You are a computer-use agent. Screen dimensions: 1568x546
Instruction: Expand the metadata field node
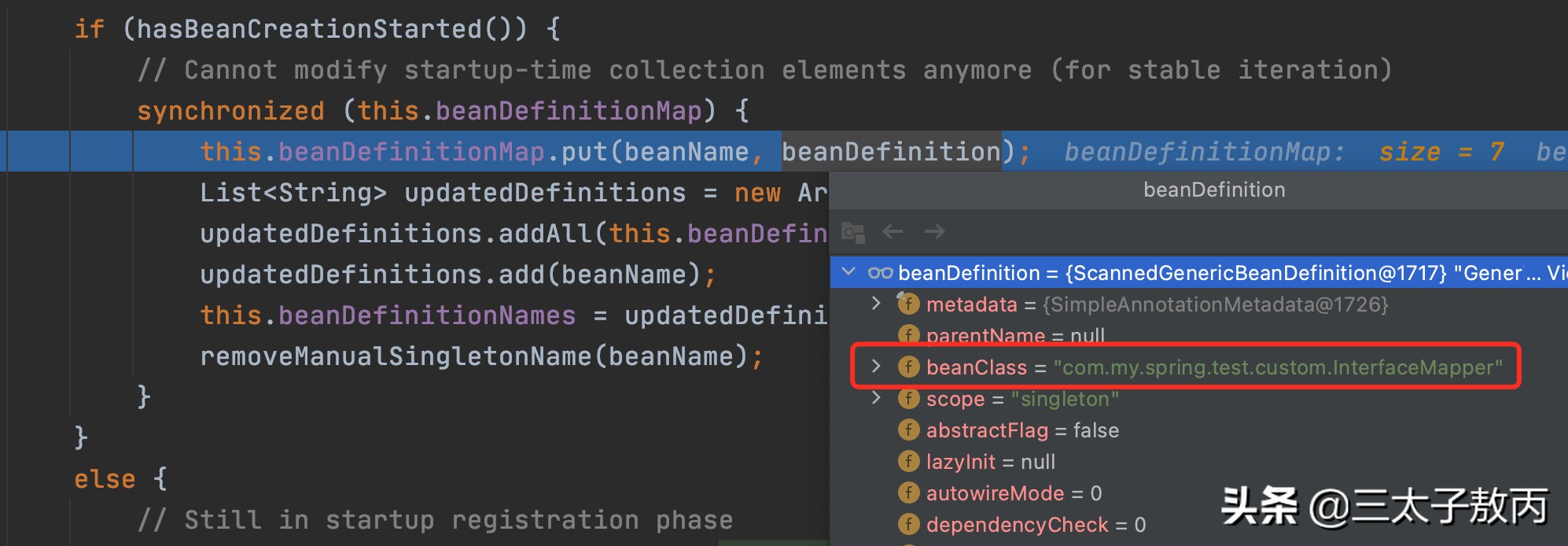tap(876, 304)
